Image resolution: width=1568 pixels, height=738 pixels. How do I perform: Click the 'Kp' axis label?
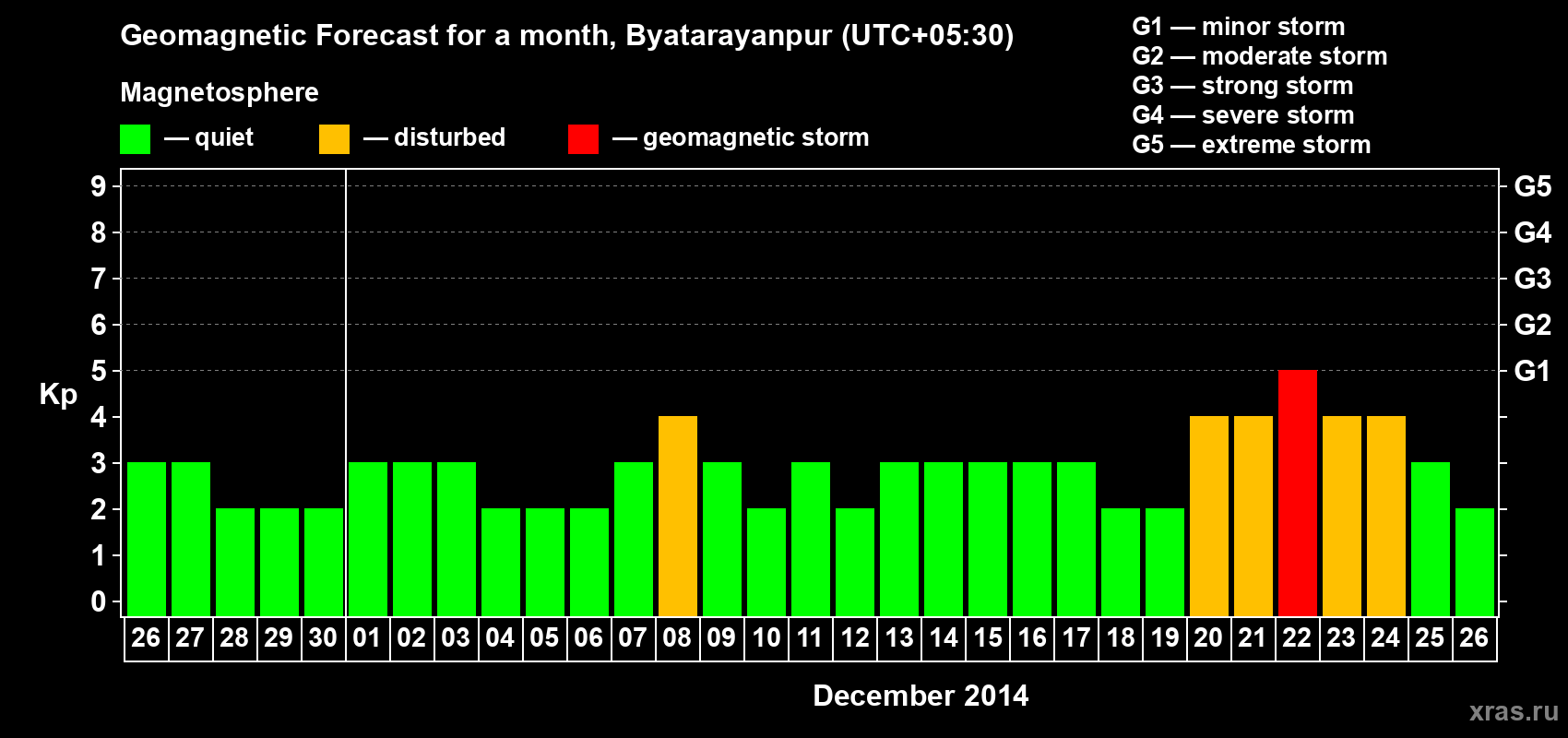tap(58, 395)
